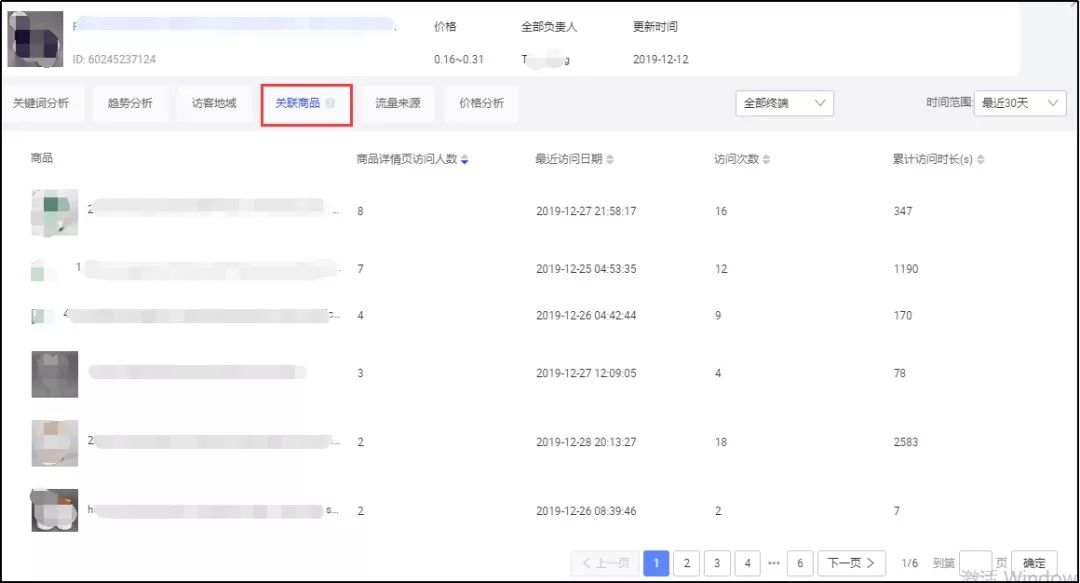
Task: Switch to the 关键词分析 tab
Action: 40,103
